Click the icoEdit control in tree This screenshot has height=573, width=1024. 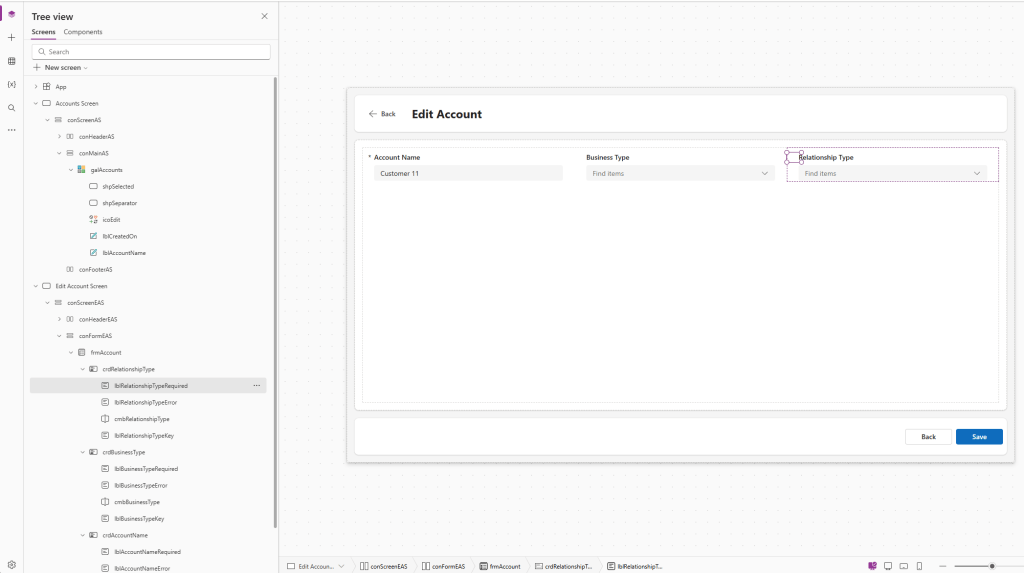(x=111, y=219)
